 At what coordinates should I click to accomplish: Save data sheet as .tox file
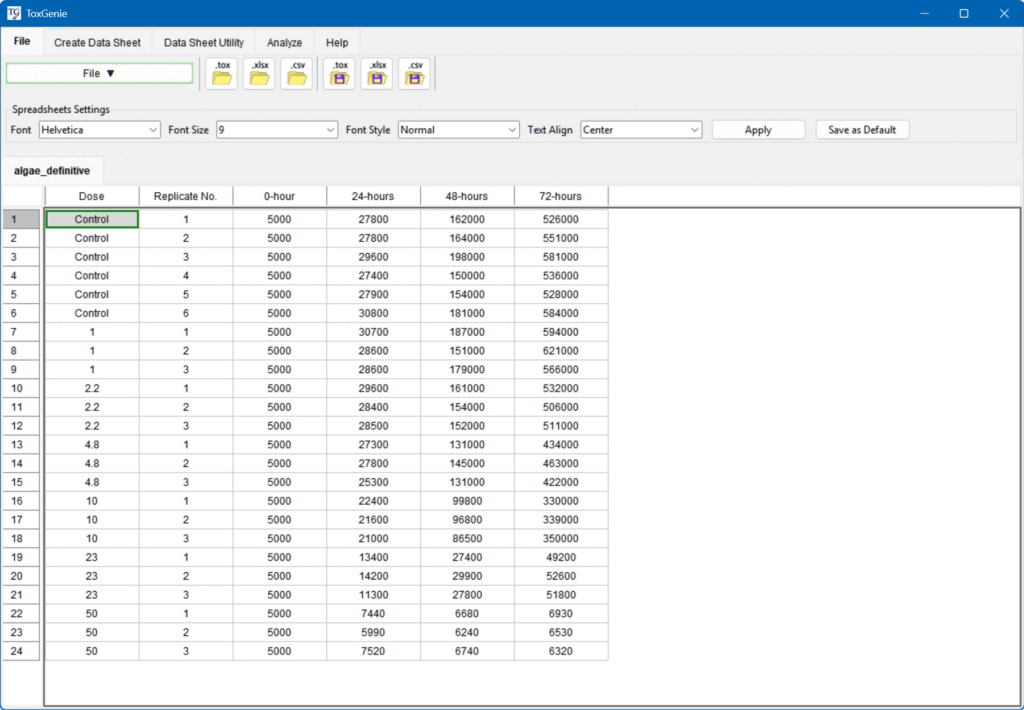tap(340, 74)
